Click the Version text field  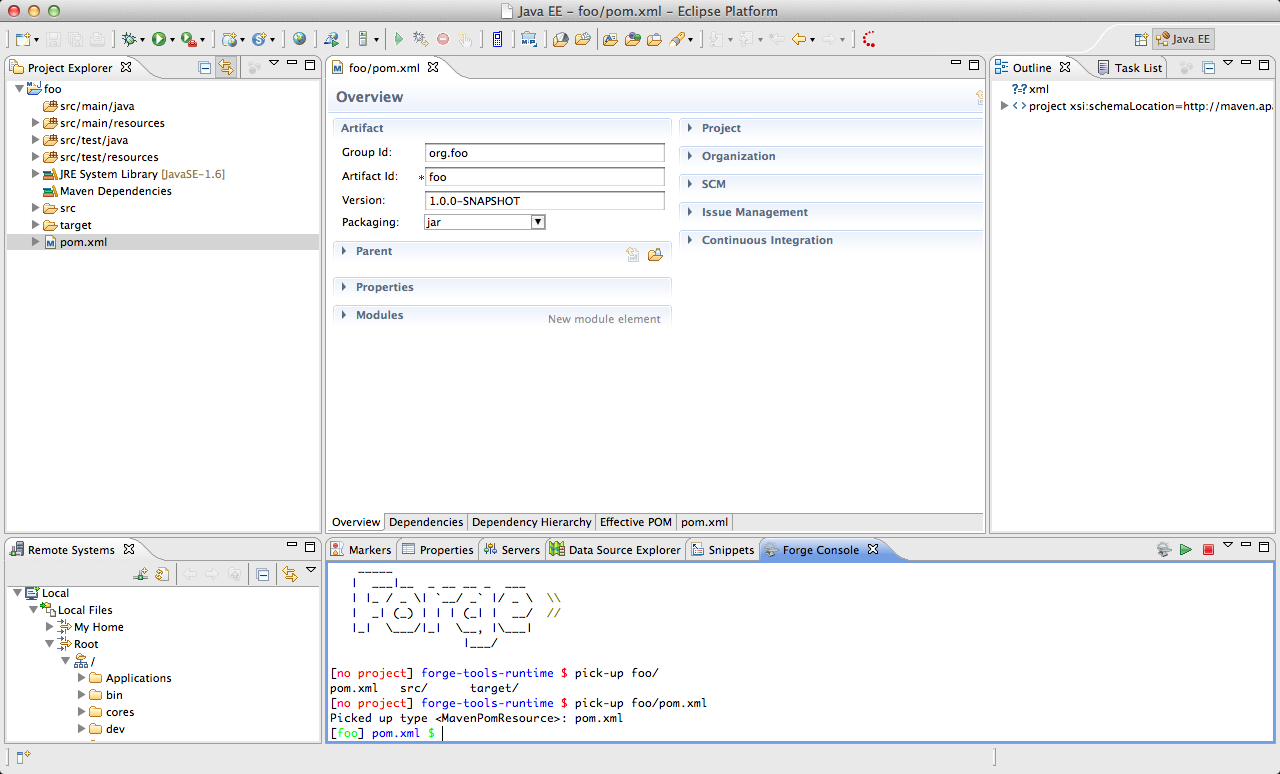(544, 201)
